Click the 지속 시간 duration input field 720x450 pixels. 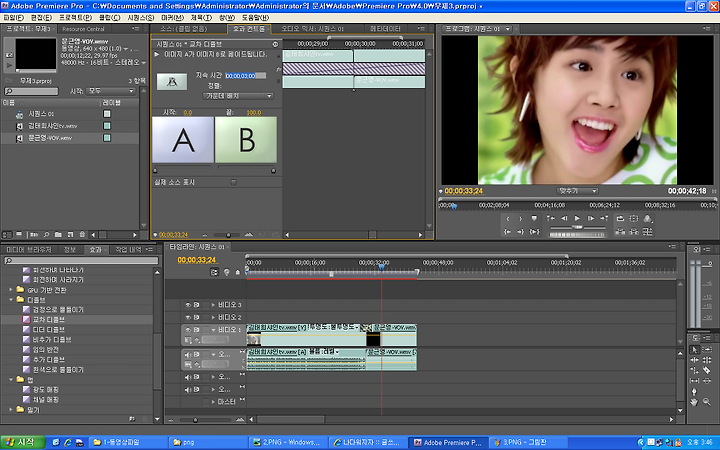coord(246,76)
